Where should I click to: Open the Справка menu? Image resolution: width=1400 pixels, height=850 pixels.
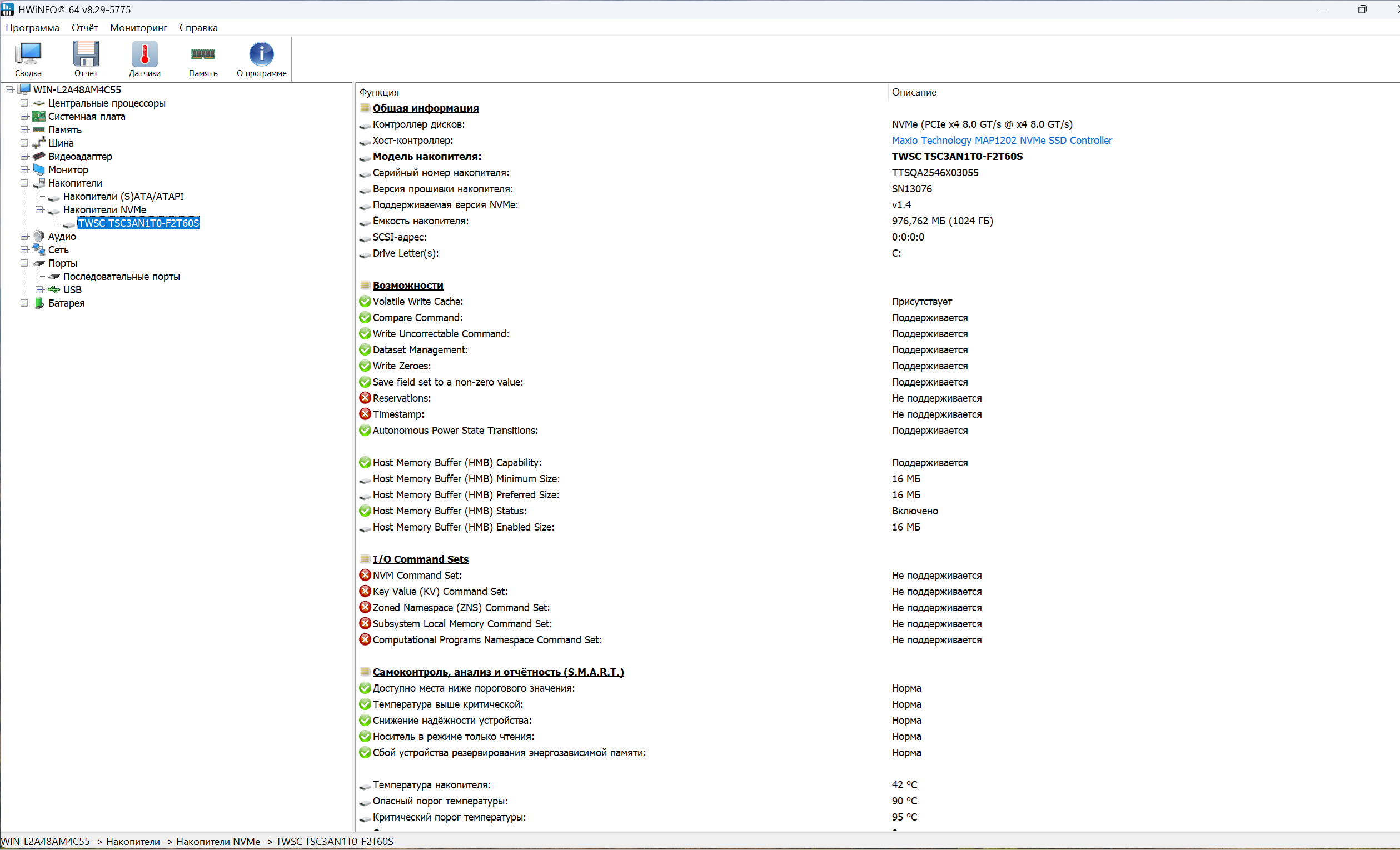click(x=198, y=28)
